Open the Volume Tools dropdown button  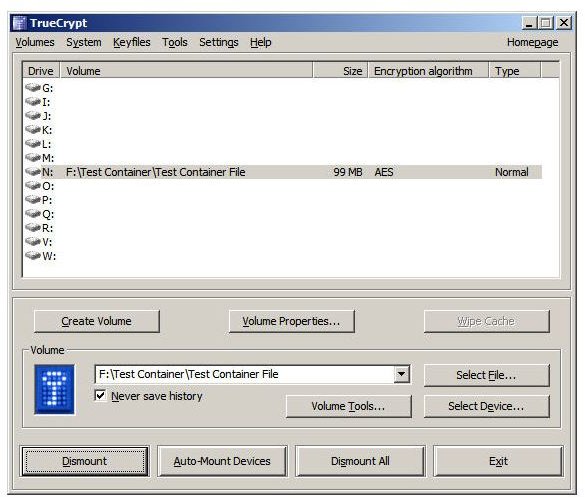348,406
